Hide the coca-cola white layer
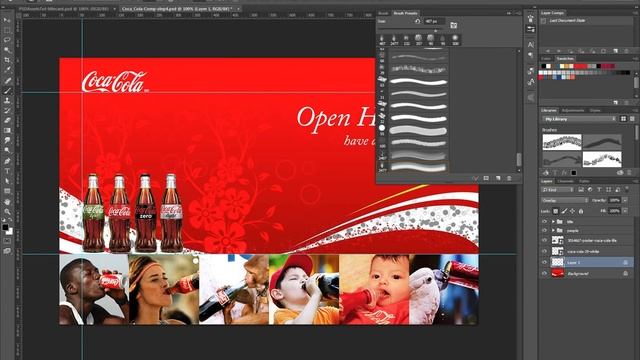This screenshot has height=360, width=640. [x=544, y=251]
